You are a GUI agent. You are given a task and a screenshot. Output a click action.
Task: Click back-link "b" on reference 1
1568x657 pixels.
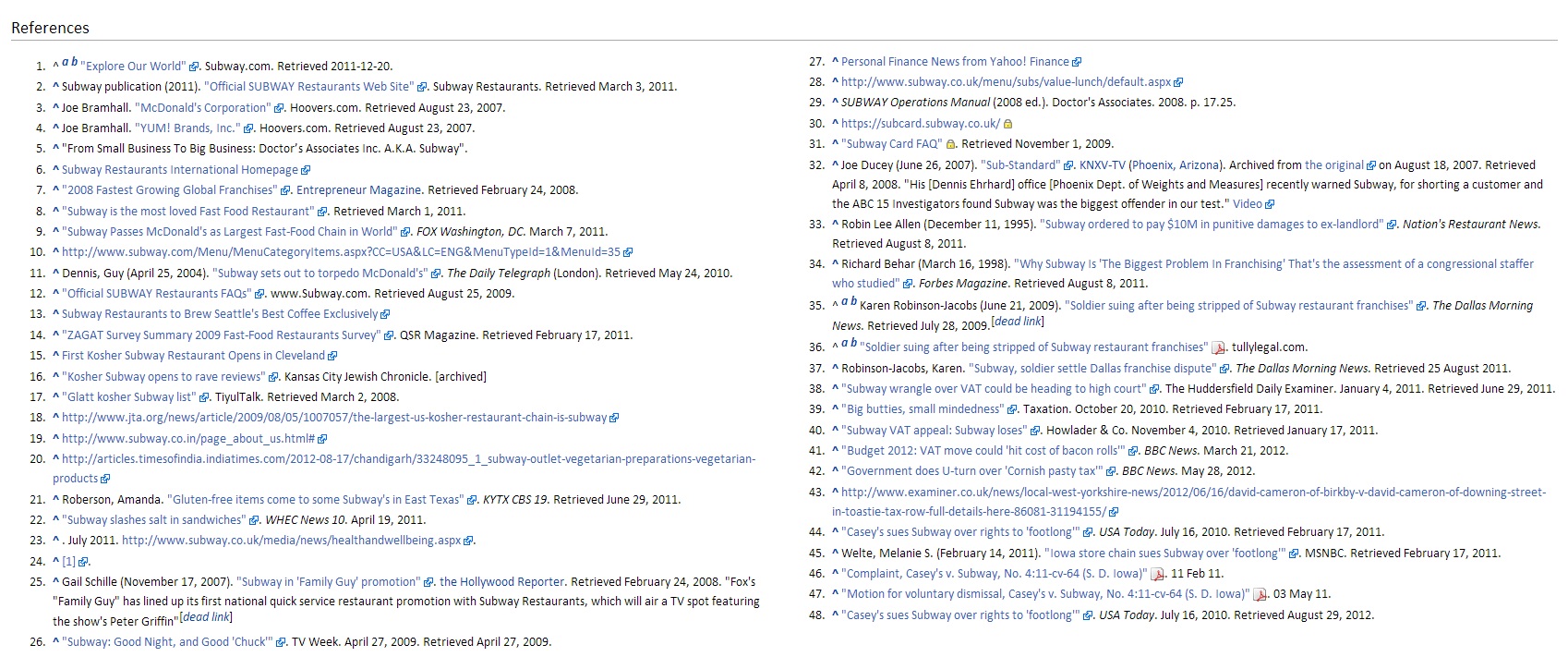click(x=74, y=63)
